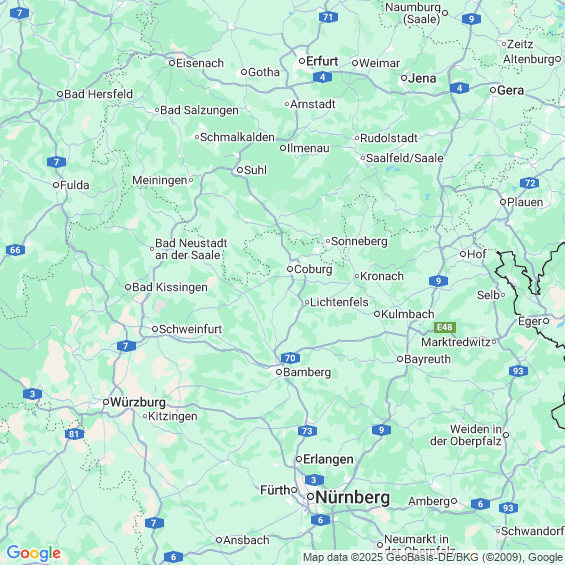Click the Bamberg city marker
The width and height of the screenshot is (565, 565).
(279, 372)
